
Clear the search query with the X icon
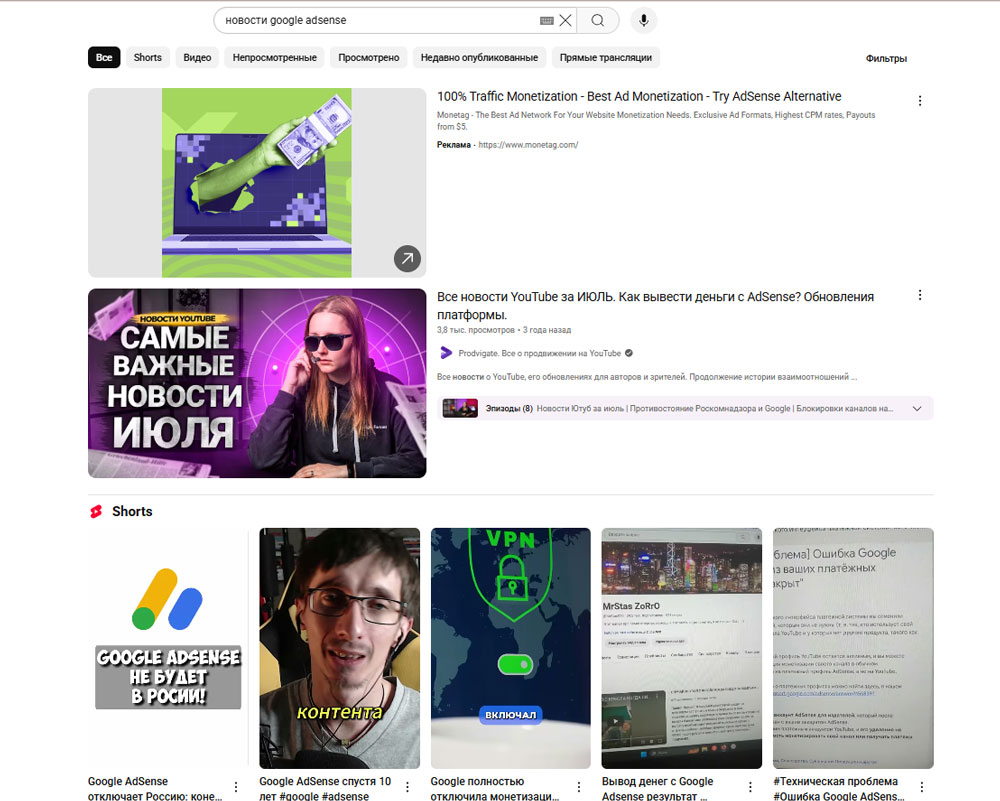click(x=565, y=20)
